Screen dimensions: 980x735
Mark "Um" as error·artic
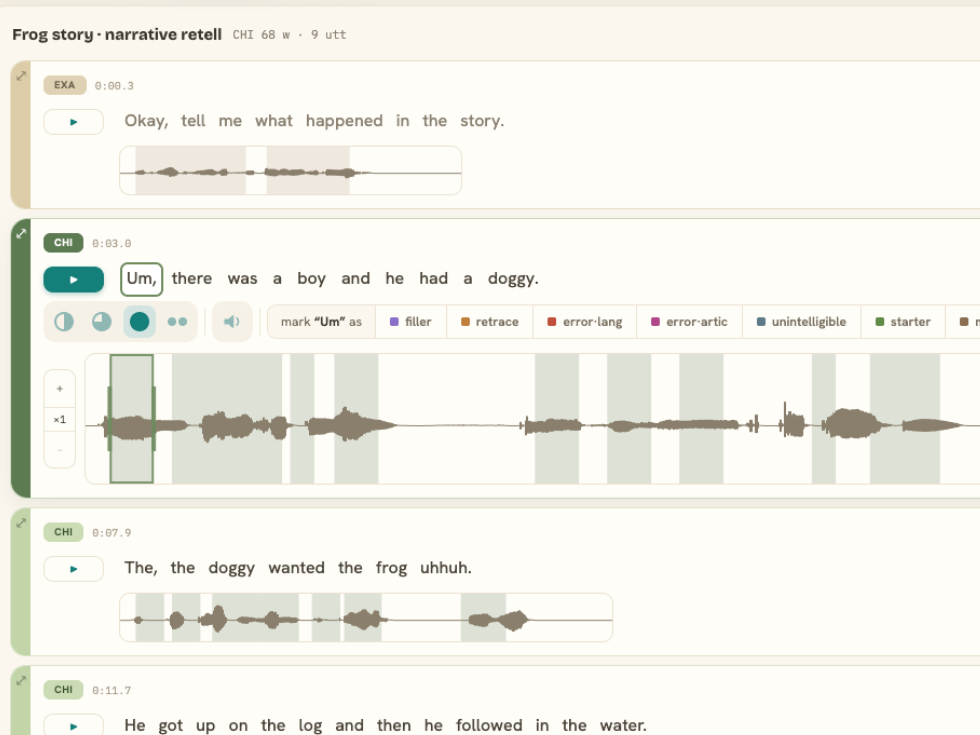[x=689, y=321]
